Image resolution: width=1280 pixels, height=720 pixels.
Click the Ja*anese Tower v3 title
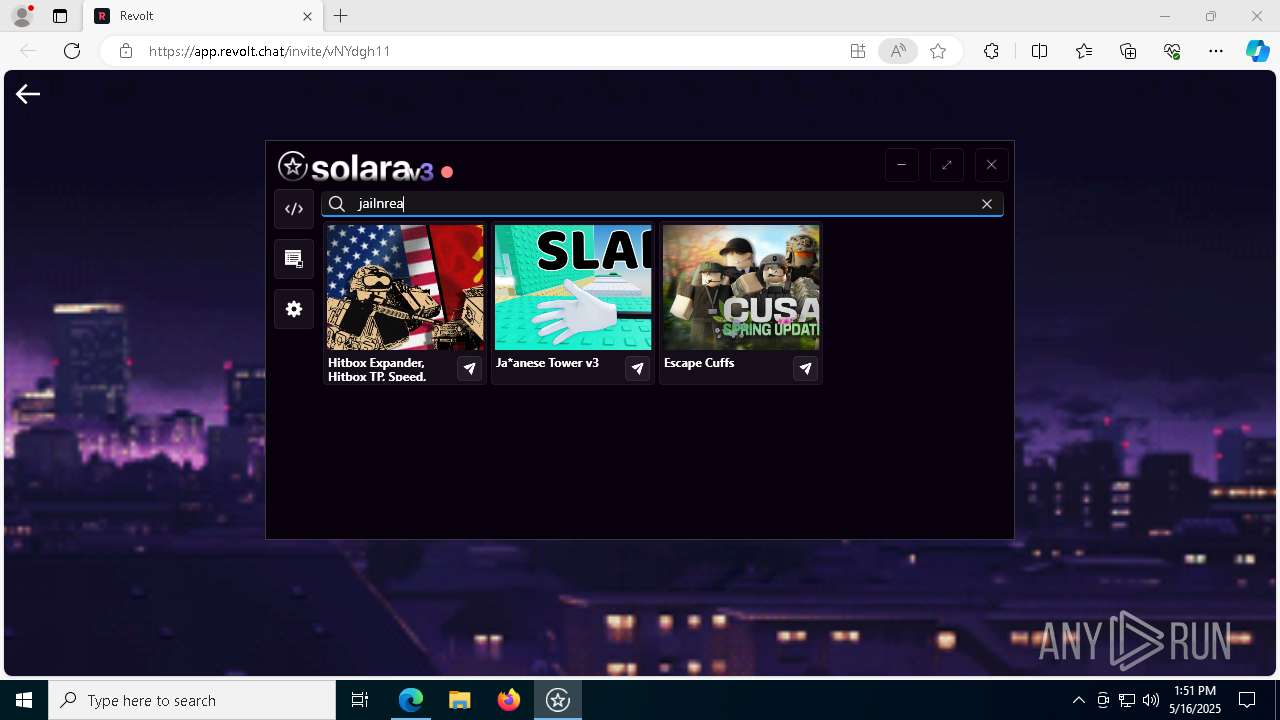pos(547,363)
